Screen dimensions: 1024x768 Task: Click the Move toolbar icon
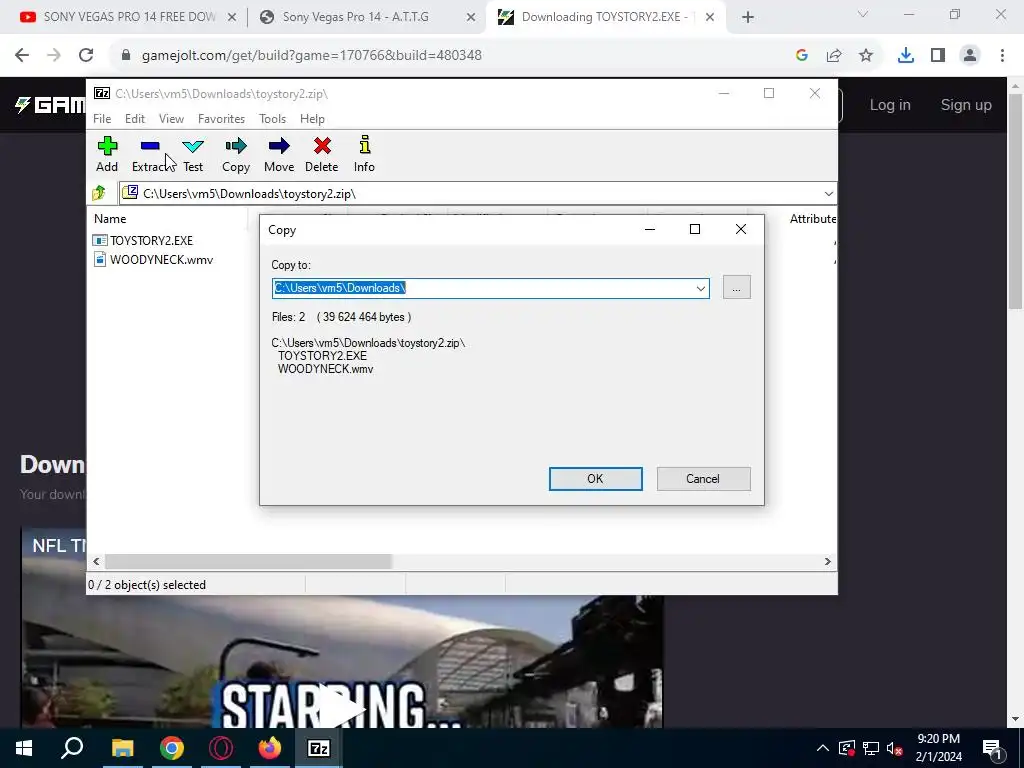pyautogui.click(x=279, y=154)
